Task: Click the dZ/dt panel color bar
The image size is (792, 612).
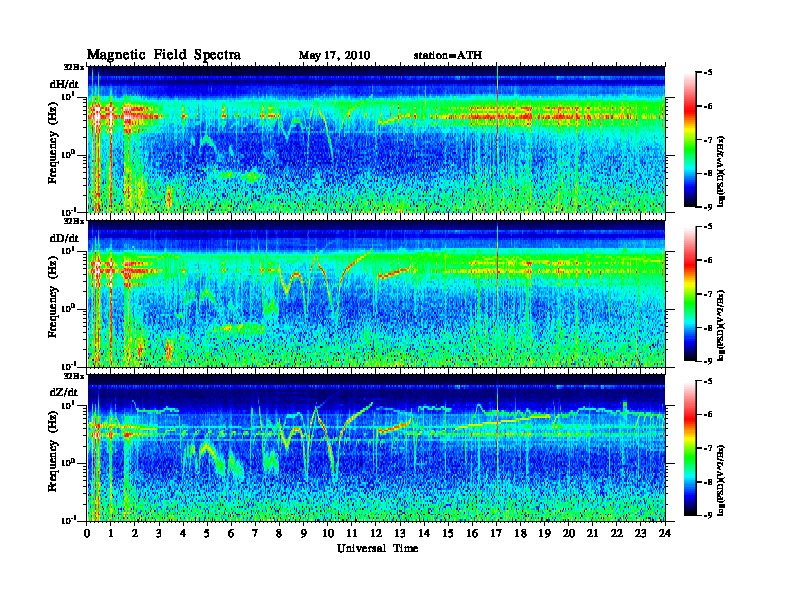Action: [x=690, y=448]
